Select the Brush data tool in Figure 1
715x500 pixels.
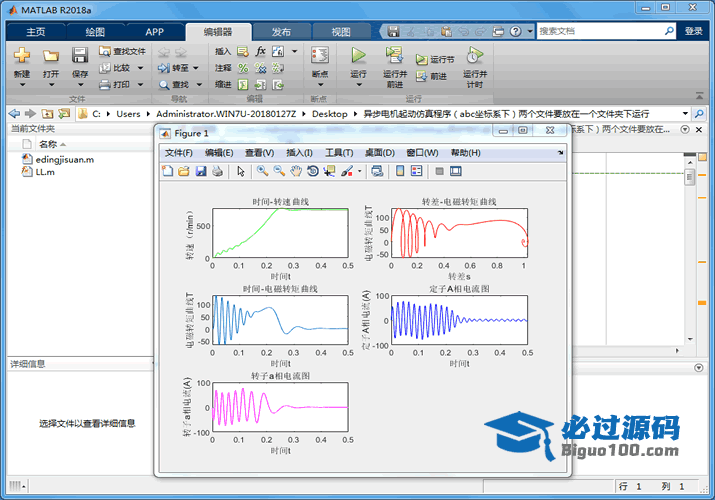point(347,171)
